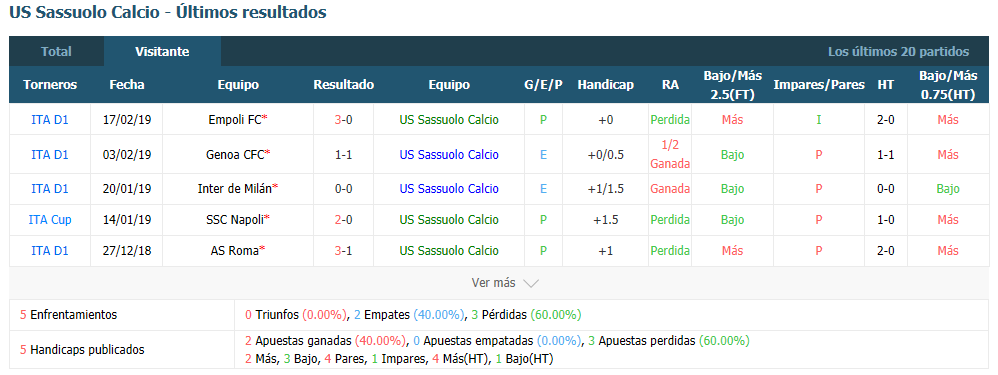Click the 3-1 result against AS Roma
This screenshot has height=375, width=998.
[x=344, y=251]
